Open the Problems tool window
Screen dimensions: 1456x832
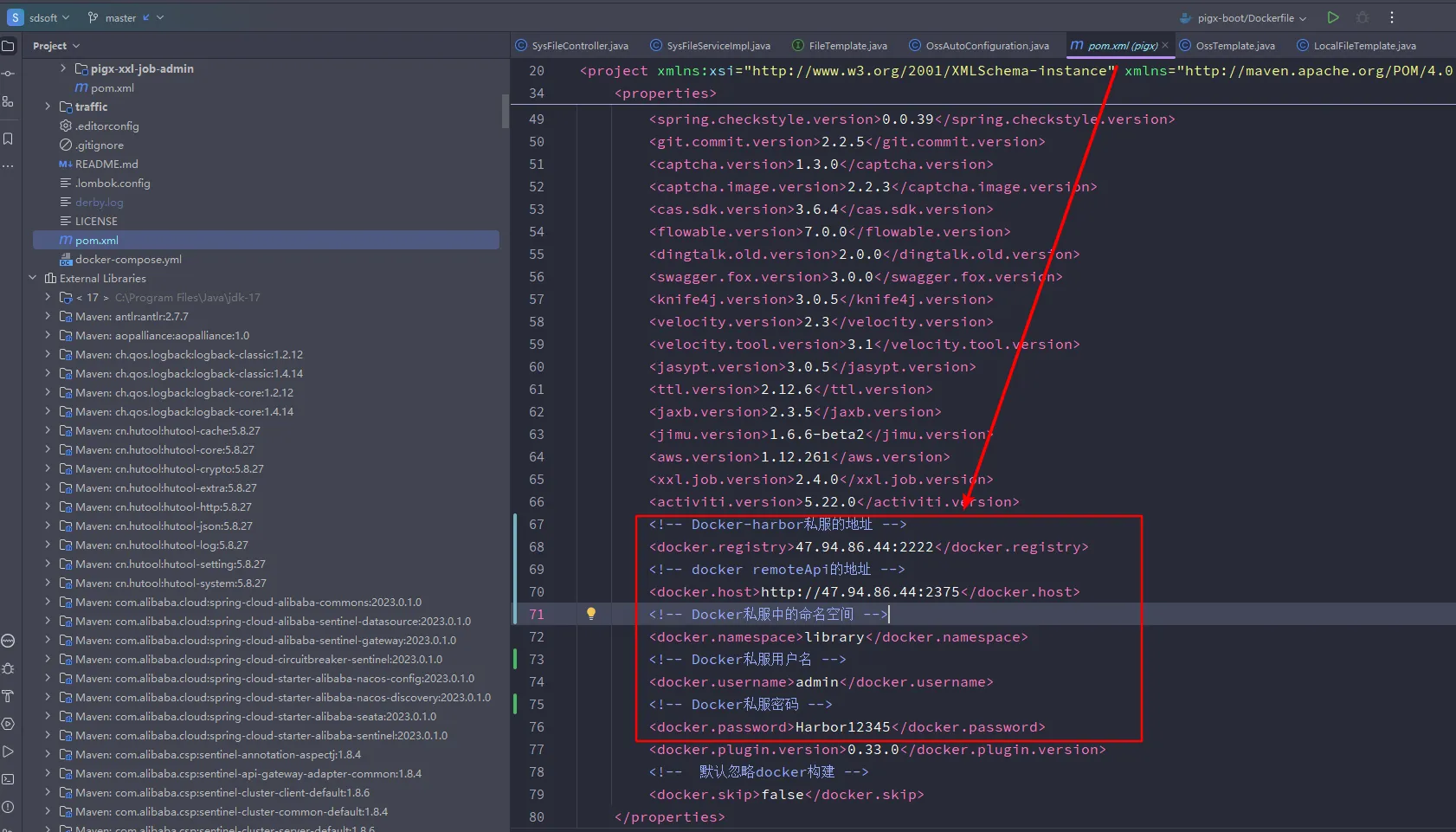pos(8,807)
